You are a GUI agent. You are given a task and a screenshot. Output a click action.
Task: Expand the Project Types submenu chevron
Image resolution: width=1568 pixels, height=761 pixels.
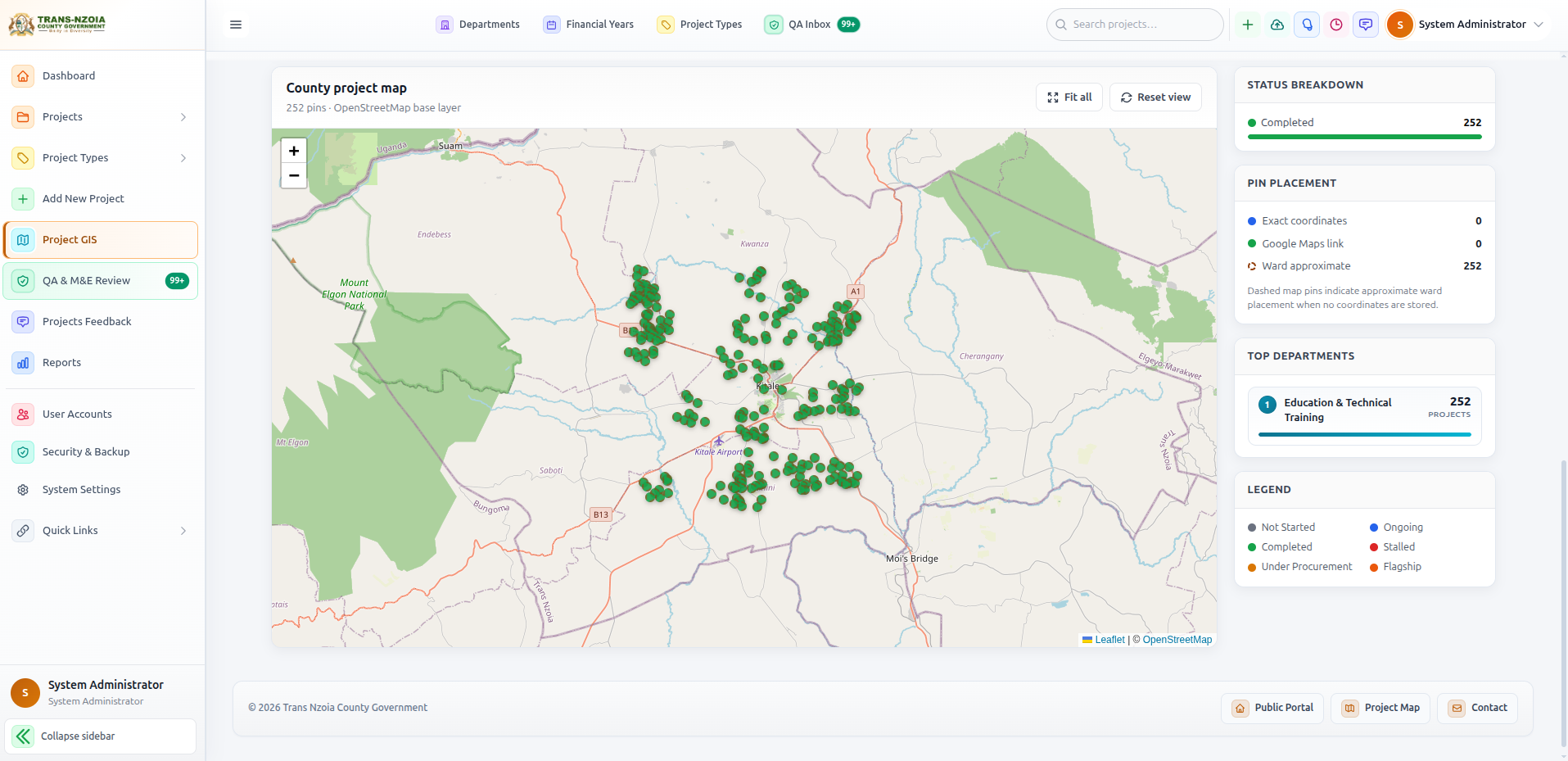[183, 158]
